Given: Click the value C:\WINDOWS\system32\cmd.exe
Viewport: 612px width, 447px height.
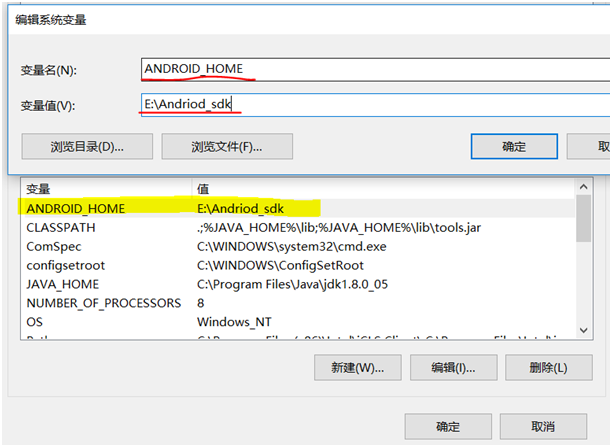Looking at the screenshot, I should pos(292,247).
